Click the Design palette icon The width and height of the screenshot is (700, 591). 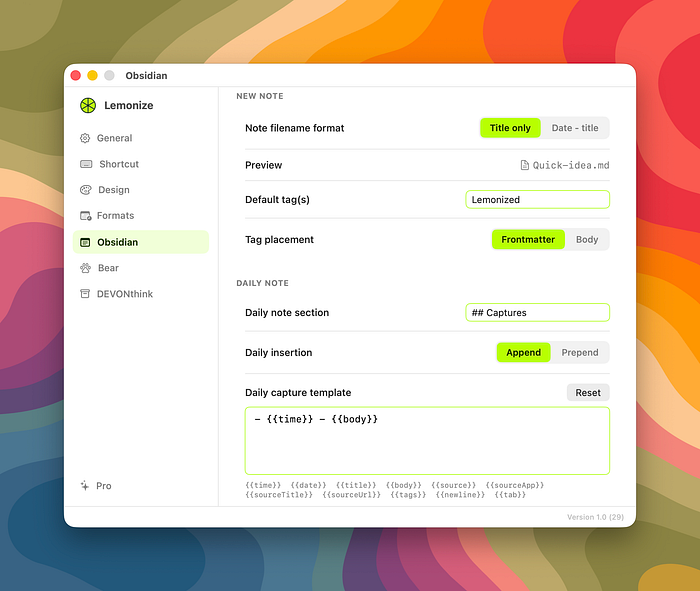click(85, 190)
